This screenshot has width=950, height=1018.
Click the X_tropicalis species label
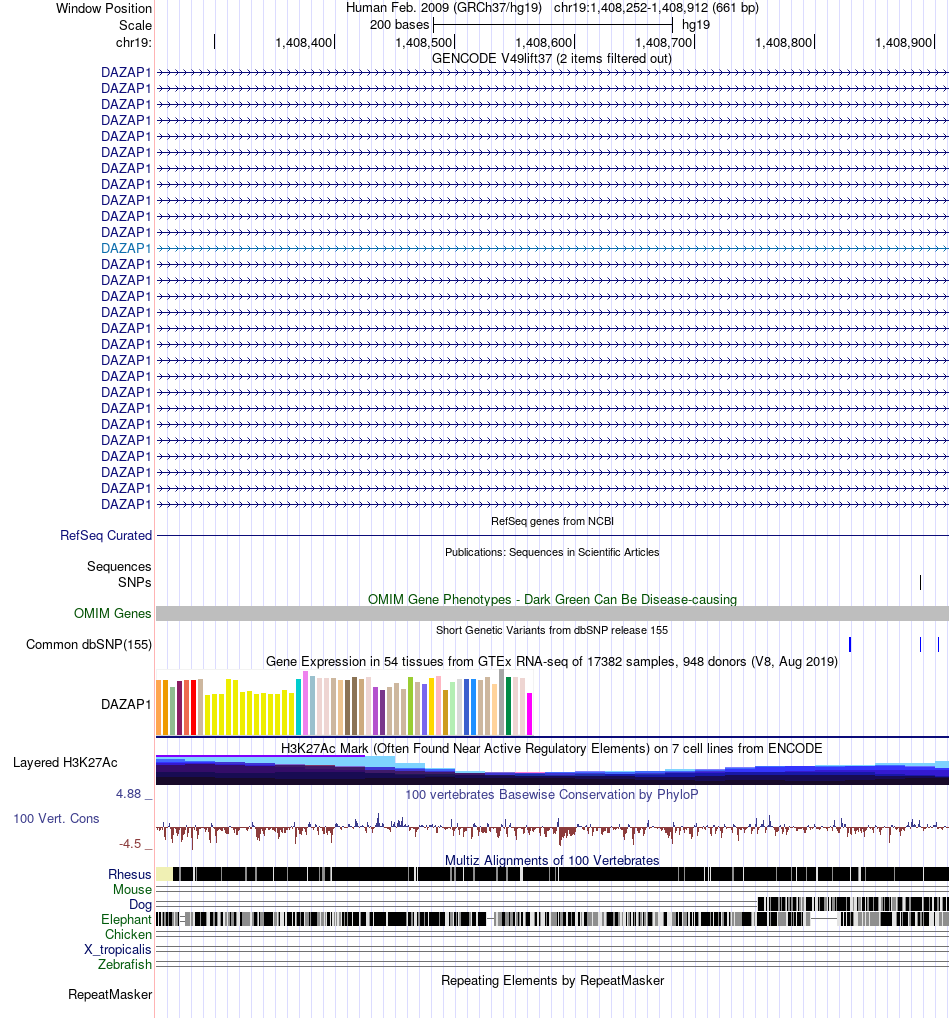[x=118, y=949]
